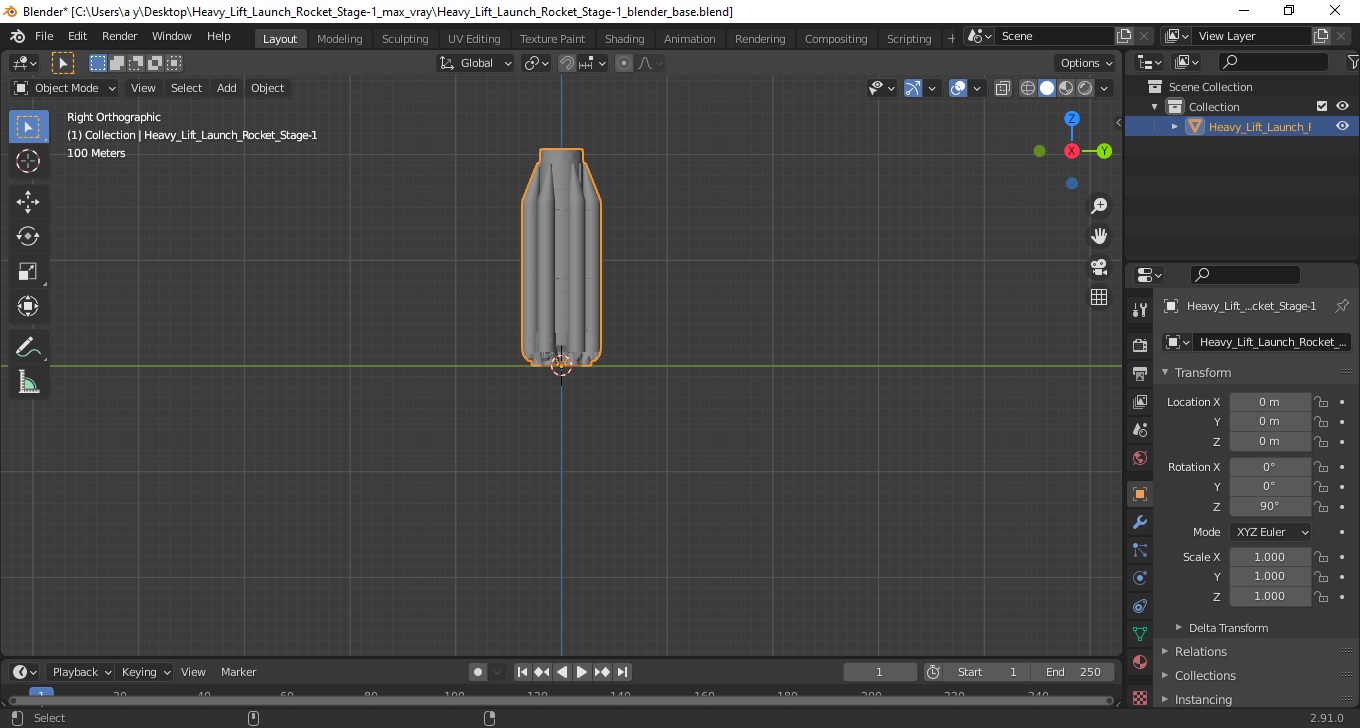Expand the Instancing panel
The image size is (1360, 728).
pyautogui.click(x=1203, y=700)
